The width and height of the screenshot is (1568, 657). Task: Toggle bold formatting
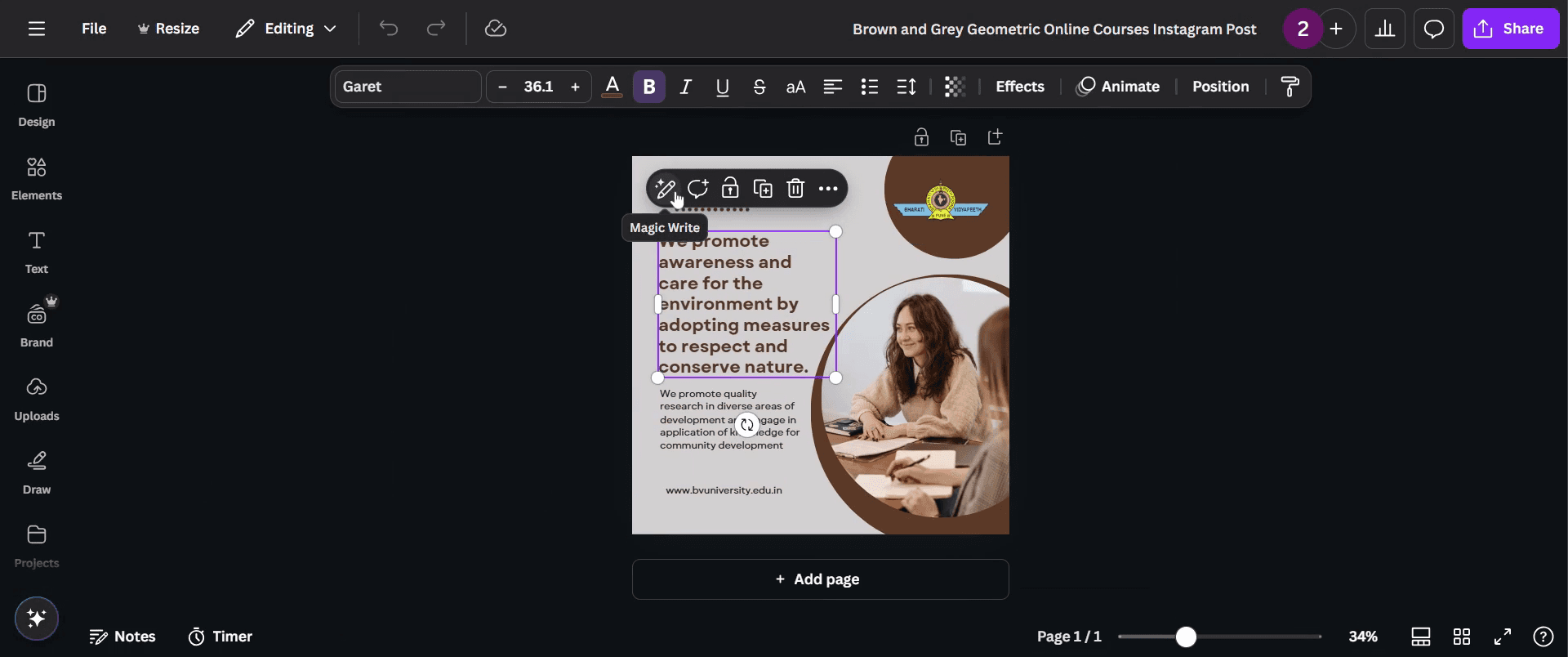coord(649,87)
